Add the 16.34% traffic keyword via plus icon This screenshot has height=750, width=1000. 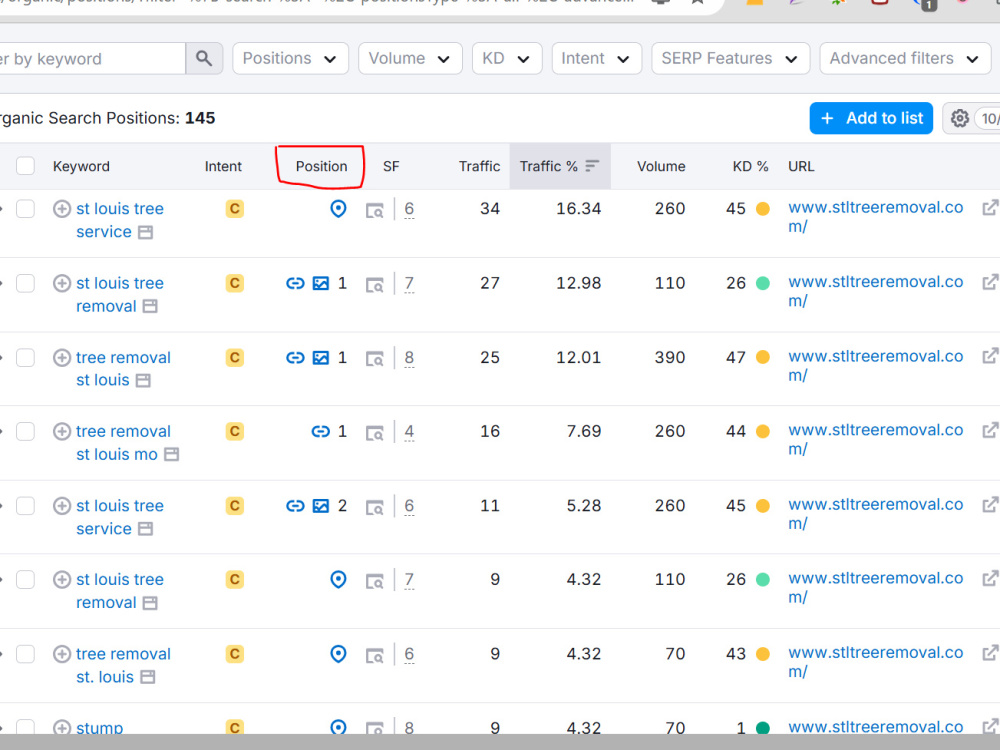point(62,209)
